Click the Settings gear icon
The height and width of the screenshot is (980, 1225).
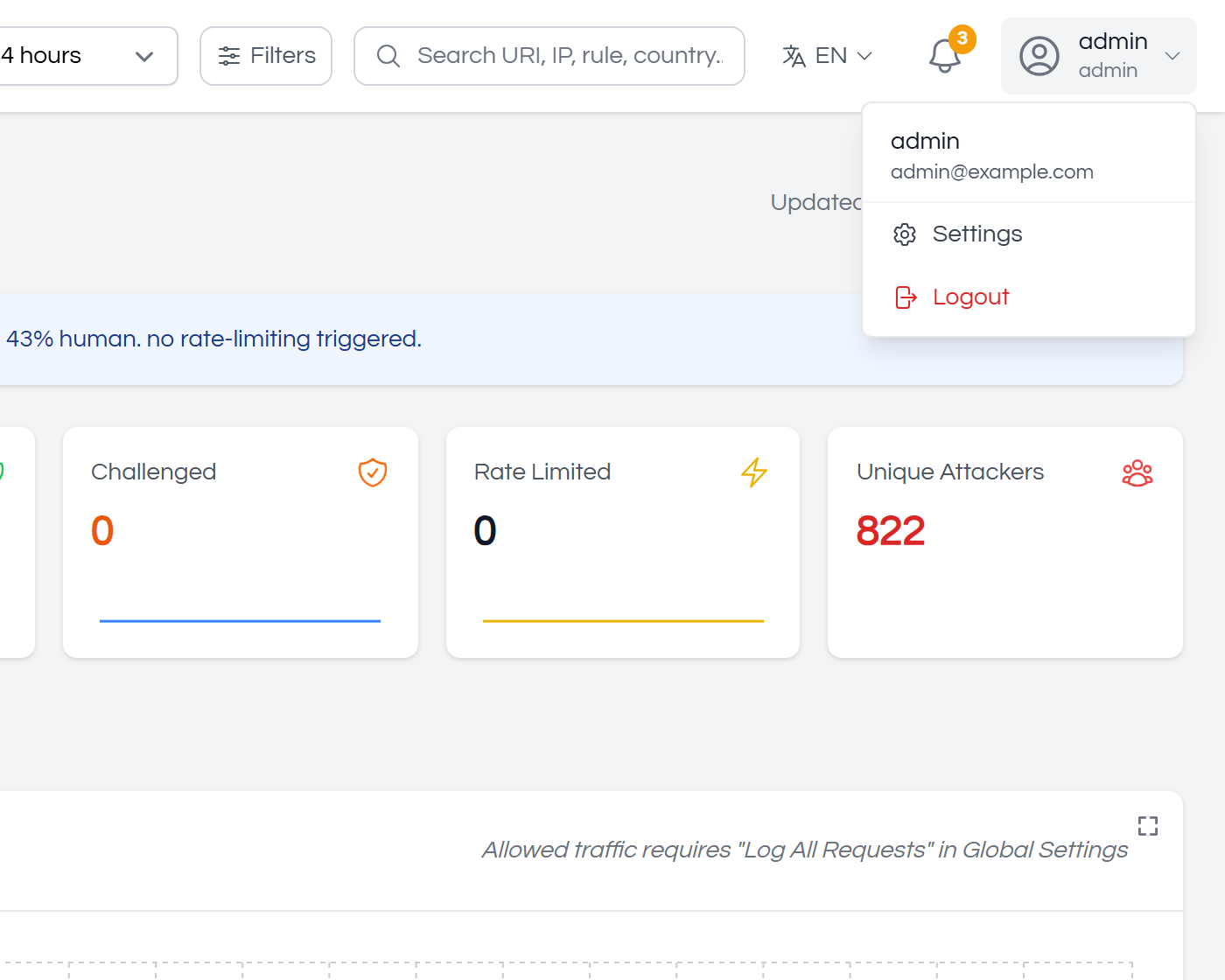pyautogui.click(x=905, y=234)
